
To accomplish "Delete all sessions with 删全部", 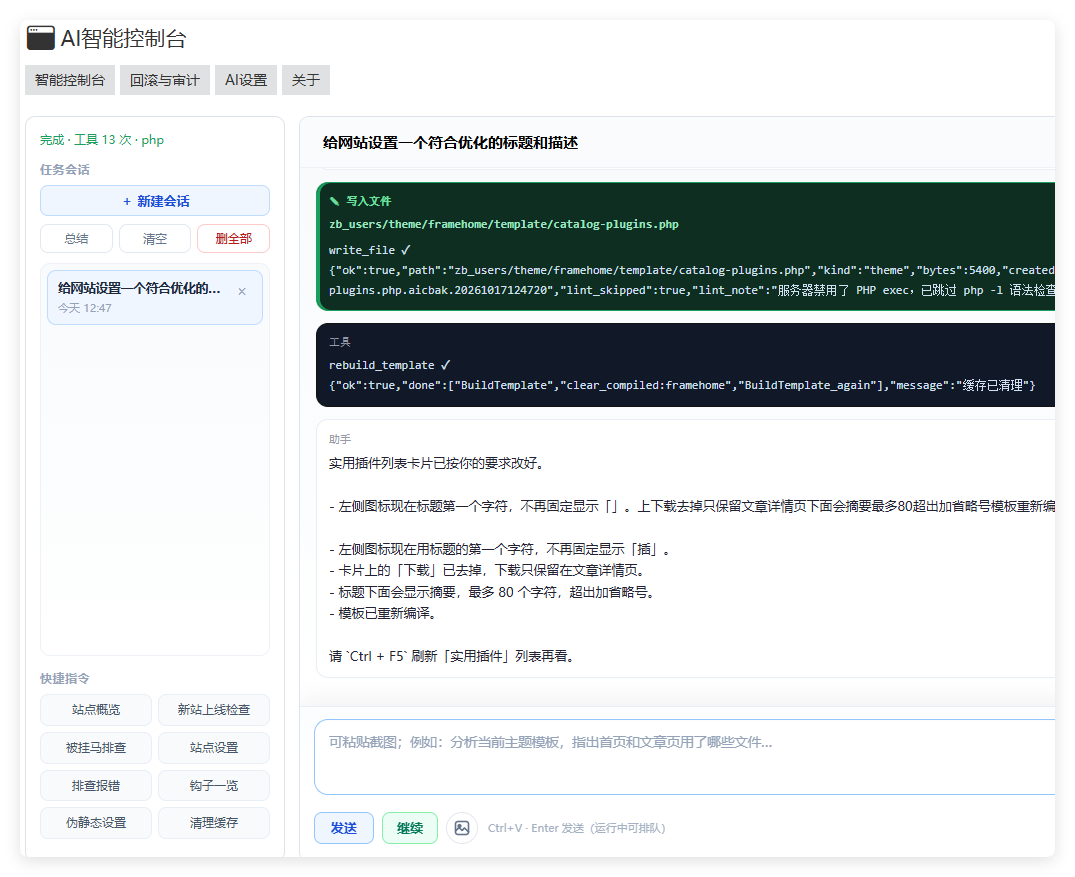I will coord(233,239).
